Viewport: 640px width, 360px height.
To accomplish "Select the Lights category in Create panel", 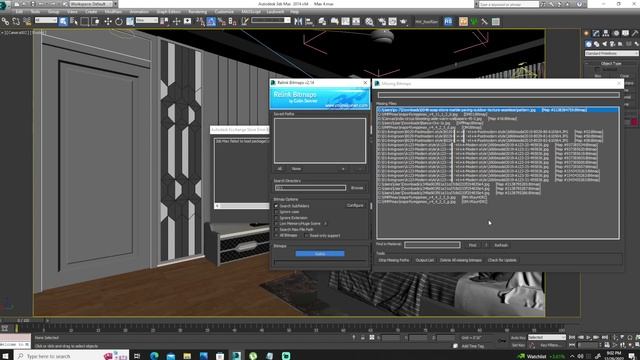I will (x=604, y=44).
